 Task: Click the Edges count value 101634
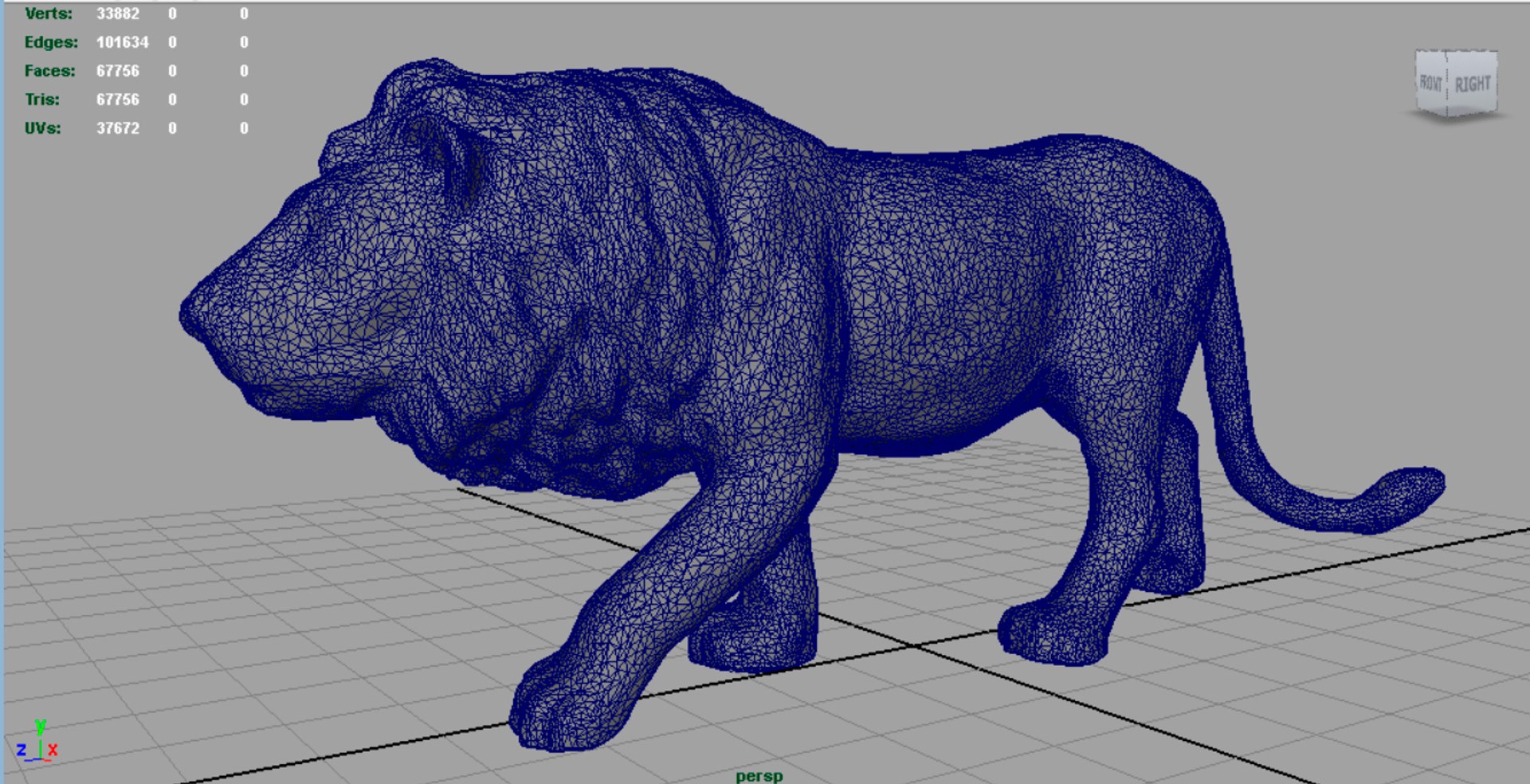123,42
